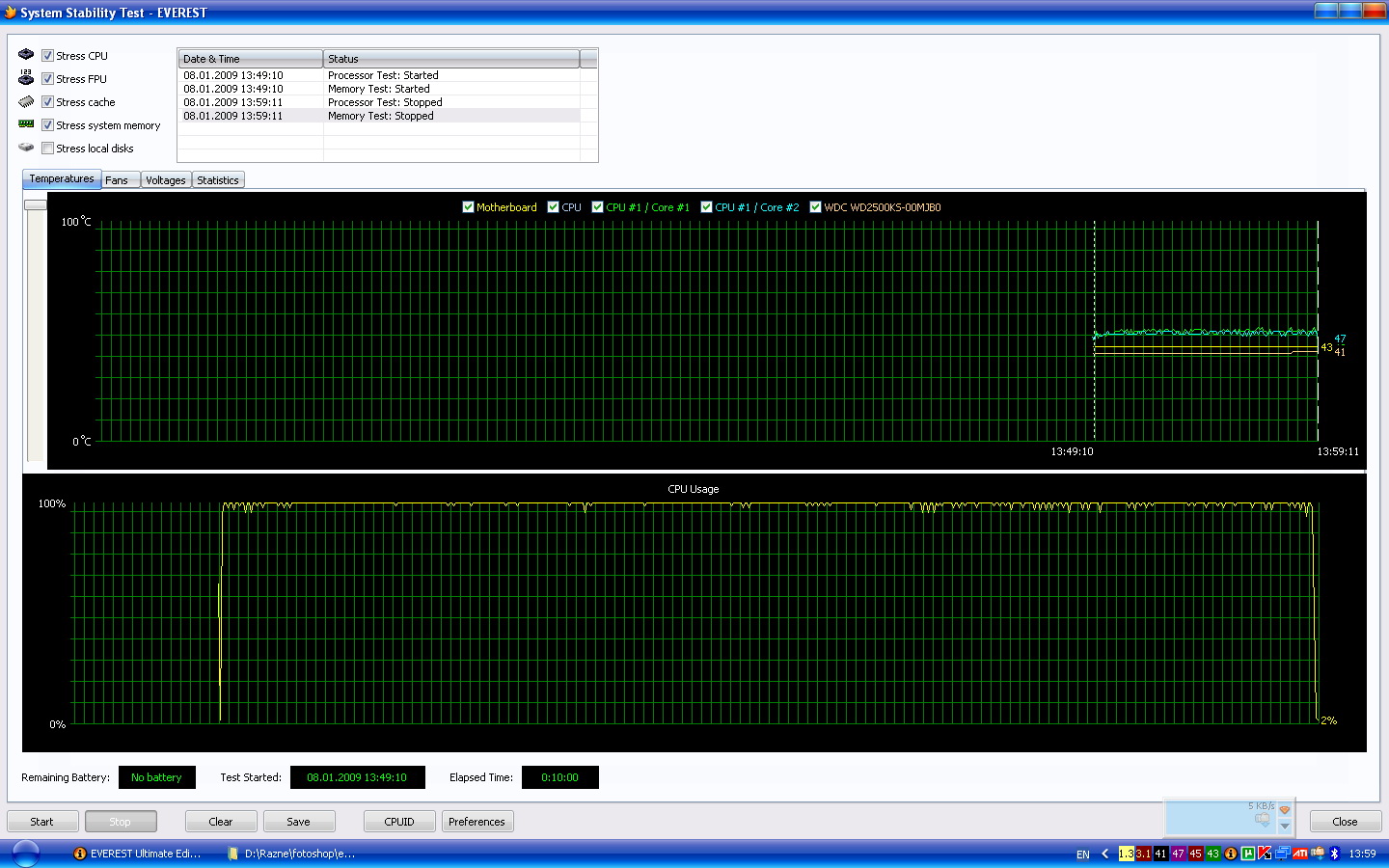The width and height of the screenshot is (1389, 868).
Task: Toggle the Motherboard temperature graph checkbox
Action: [468, 207]
